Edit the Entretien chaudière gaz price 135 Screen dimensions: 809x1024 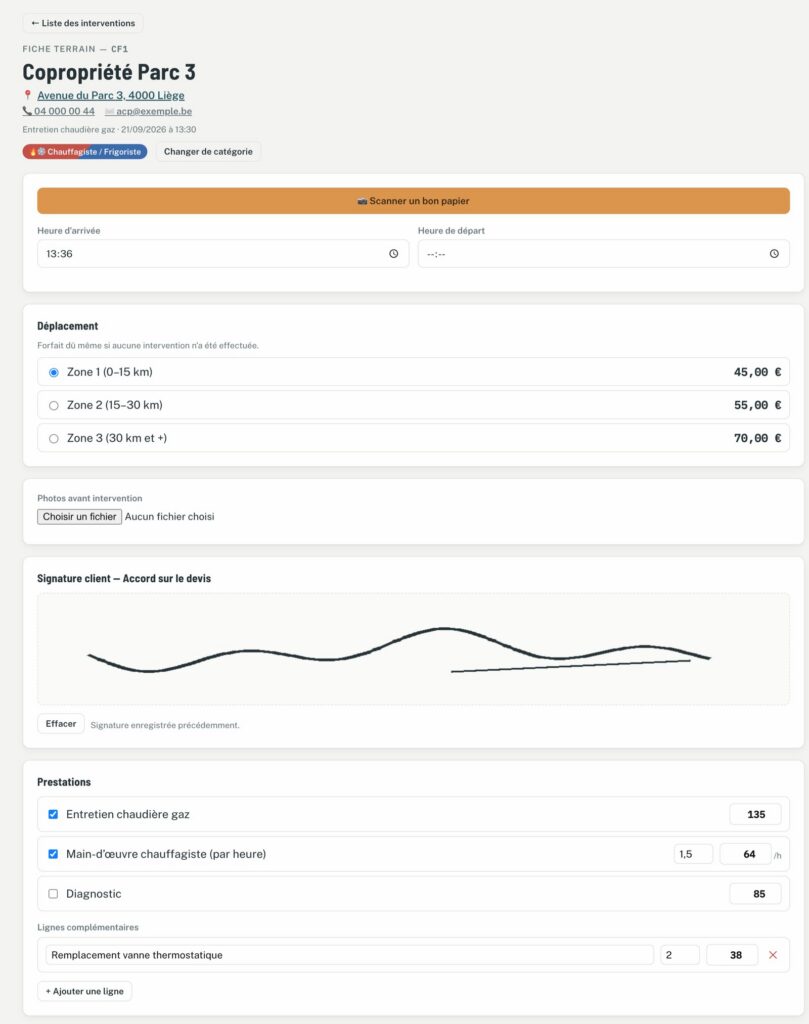click(x=755, y=814)
